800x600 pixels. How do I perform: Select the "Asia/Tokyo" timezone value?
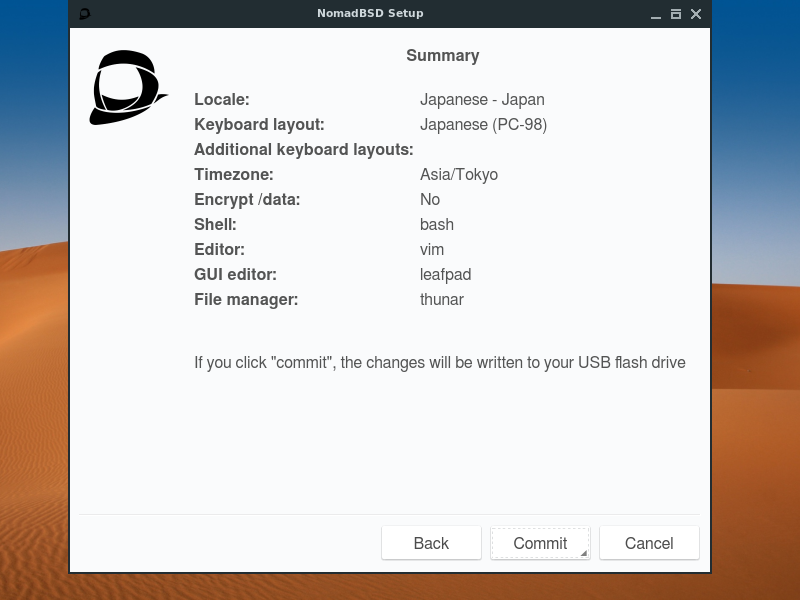(x=459, y=174)
